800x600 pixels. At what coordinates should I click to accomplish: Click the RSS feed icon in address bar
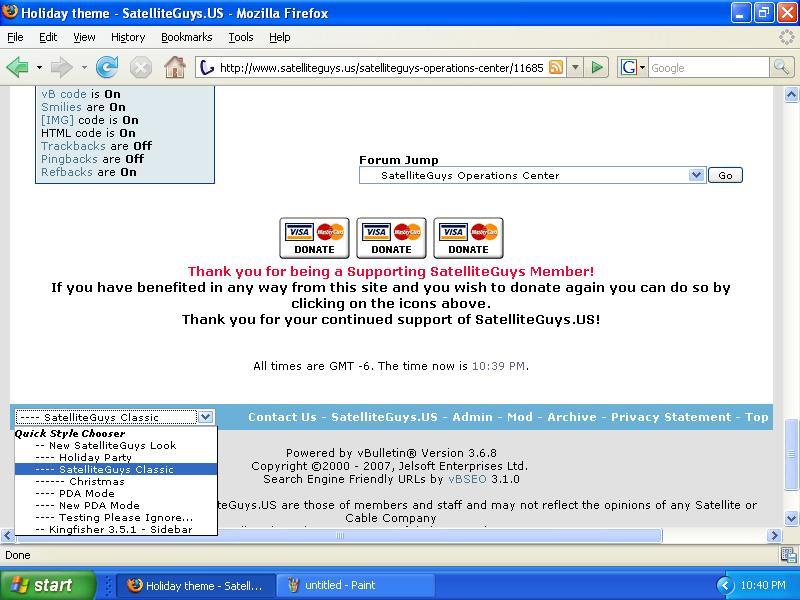[556, 67]
